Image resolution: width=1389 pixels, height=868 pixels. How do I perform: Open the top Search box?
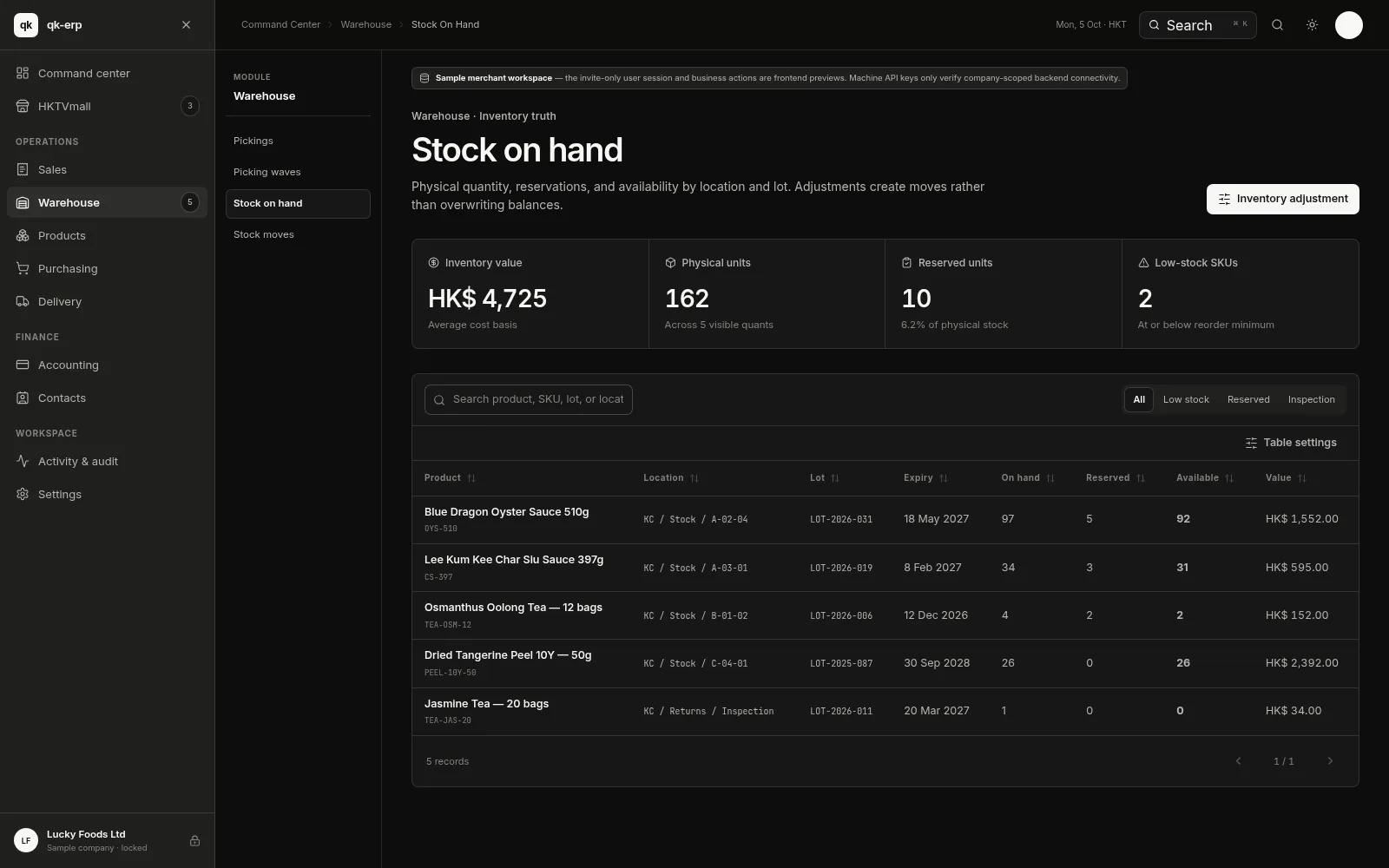point(1197,25)
